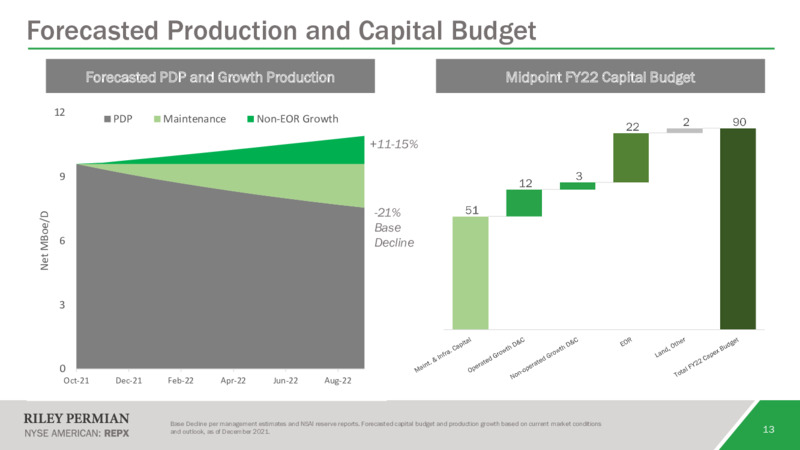Click the gray Land, Other bar
Screen dimensions: 800x450
(685, 131)
